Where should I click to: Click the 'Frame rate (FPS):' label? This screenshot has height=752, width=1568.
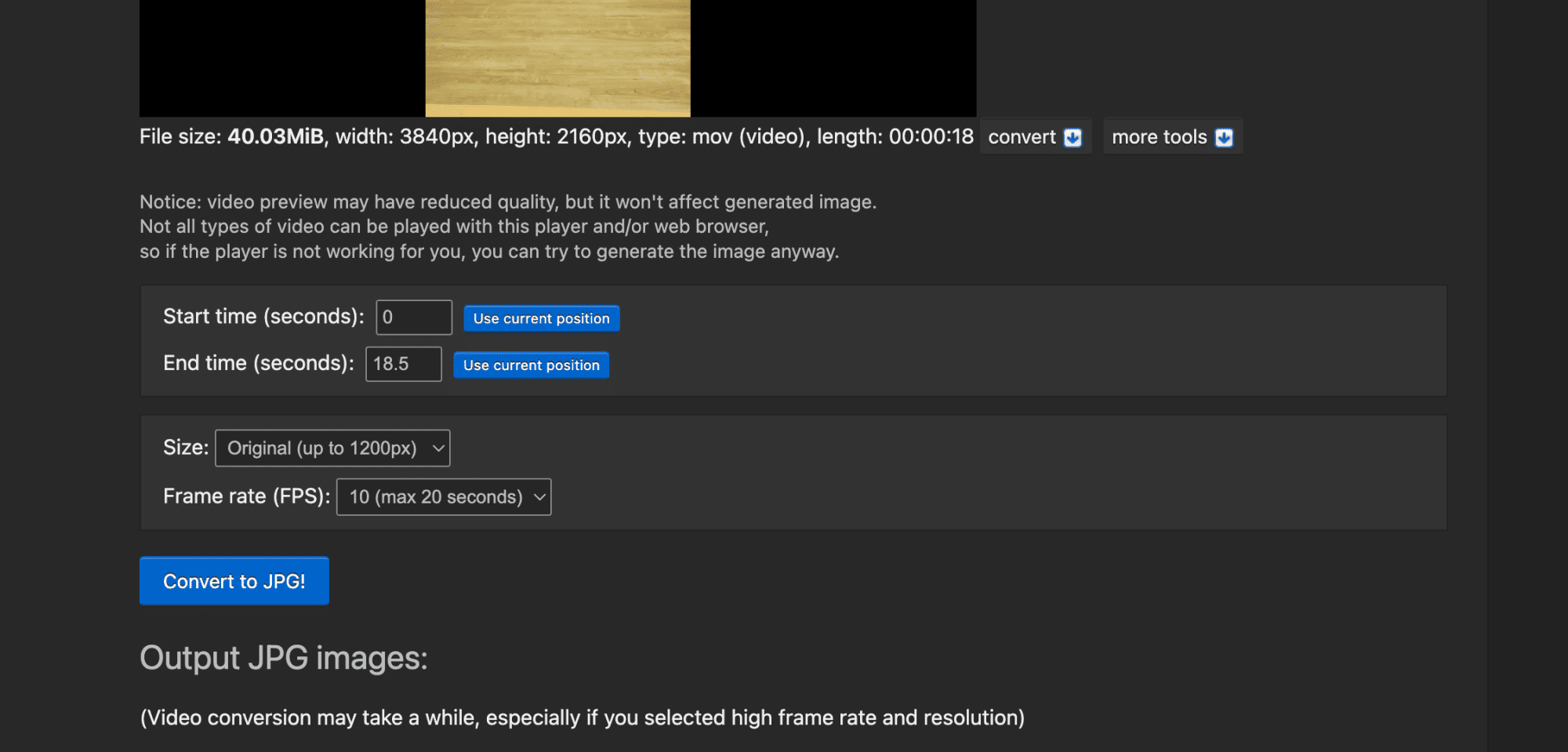point(247,496)
